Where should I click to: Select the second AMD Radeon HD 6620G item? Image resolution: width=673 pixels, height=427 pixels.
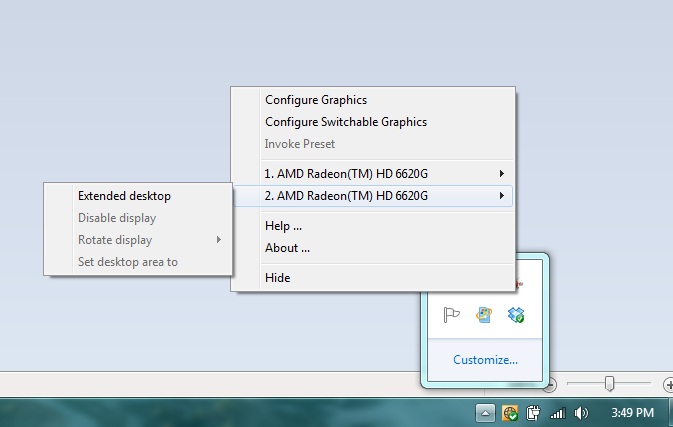[373, 196]
